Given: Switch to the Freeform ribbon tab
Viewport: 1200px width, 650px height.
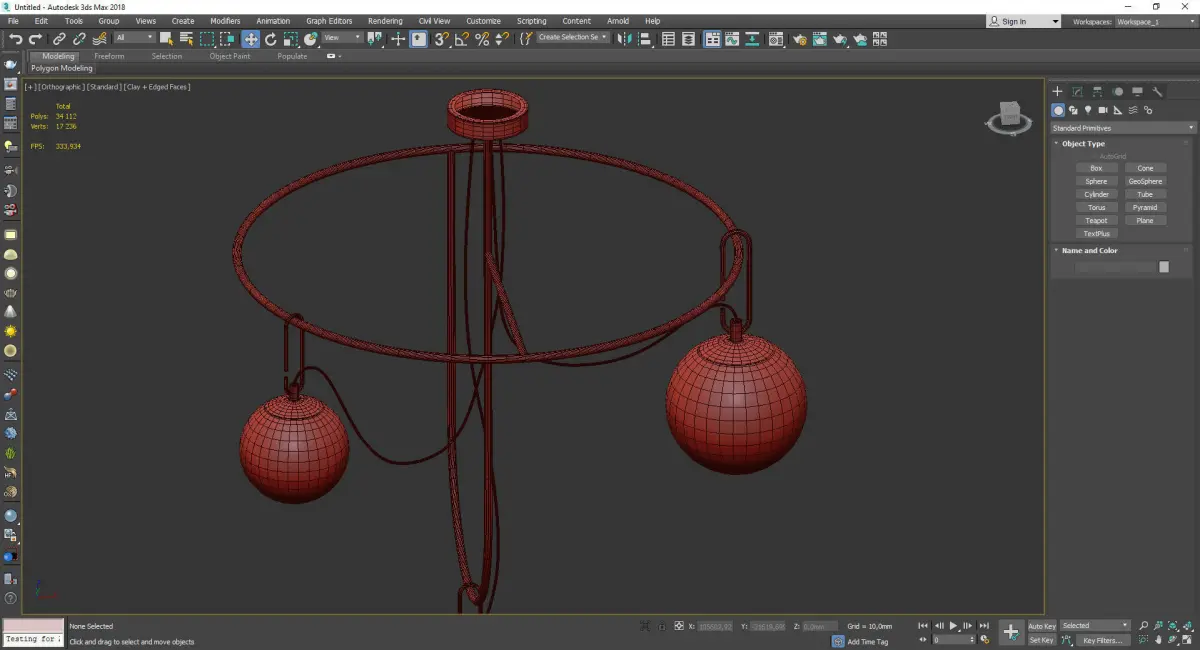Looking at the screenshot, I should point(109,56).
